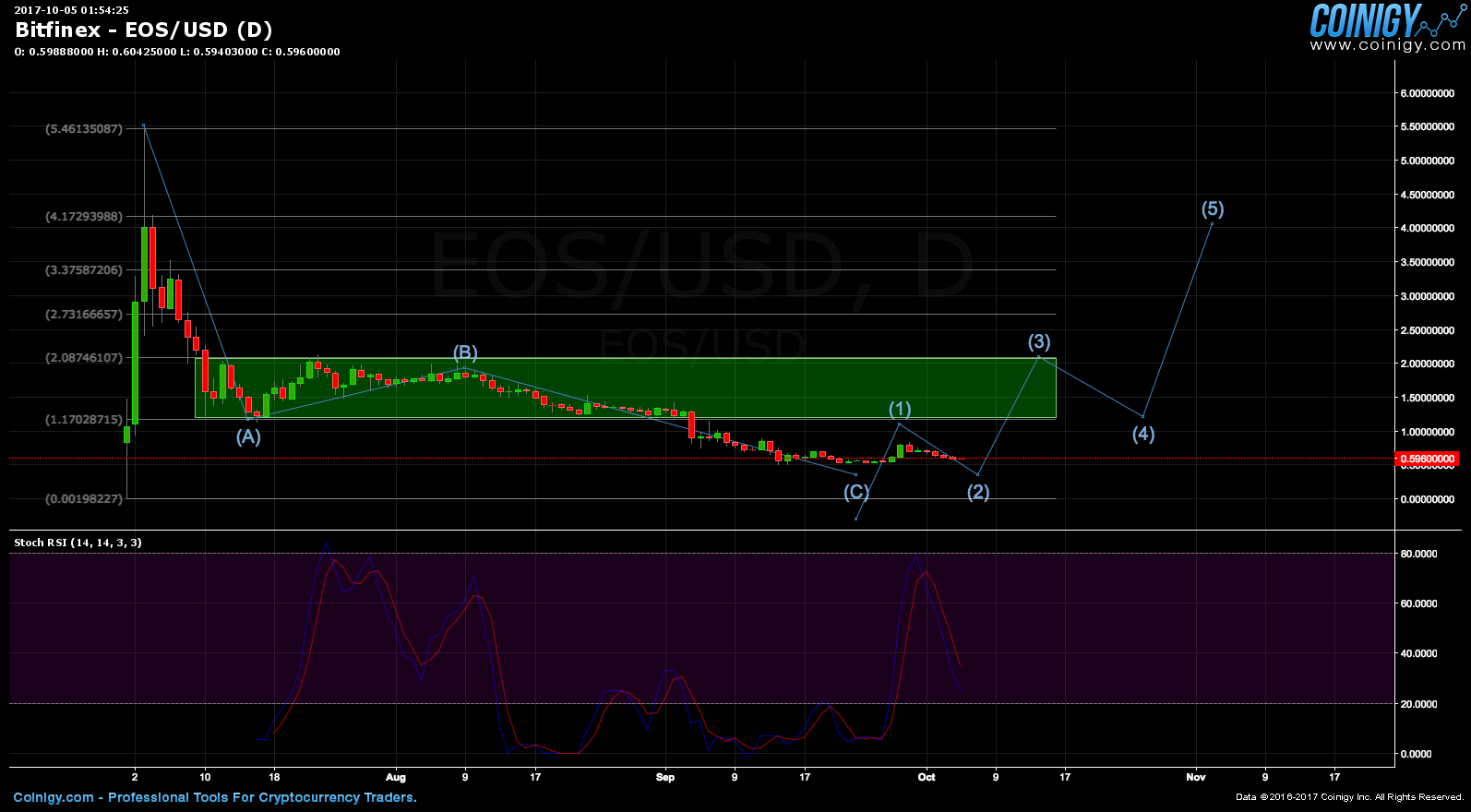
Task: Select the green consolidation zone rectangle
Action: coord(625,388)
